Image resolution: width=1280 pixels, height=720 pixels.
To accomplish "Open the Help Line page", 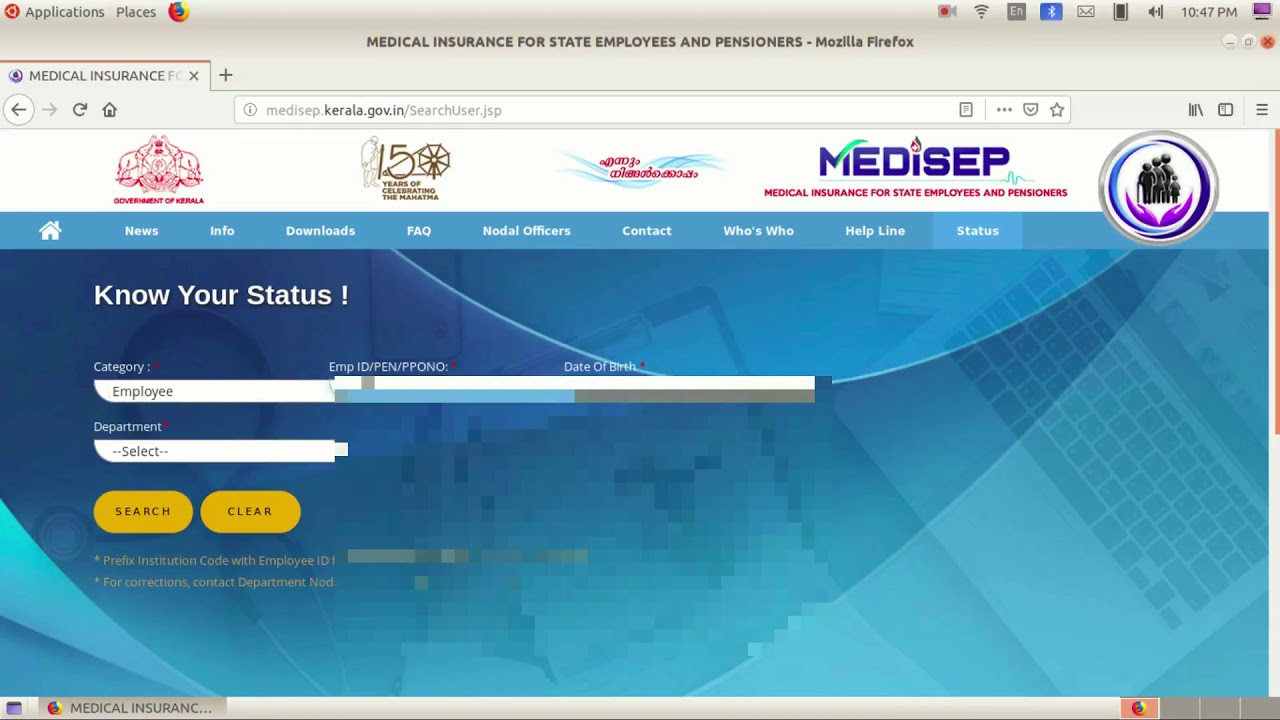I will (x=875, y=231).
